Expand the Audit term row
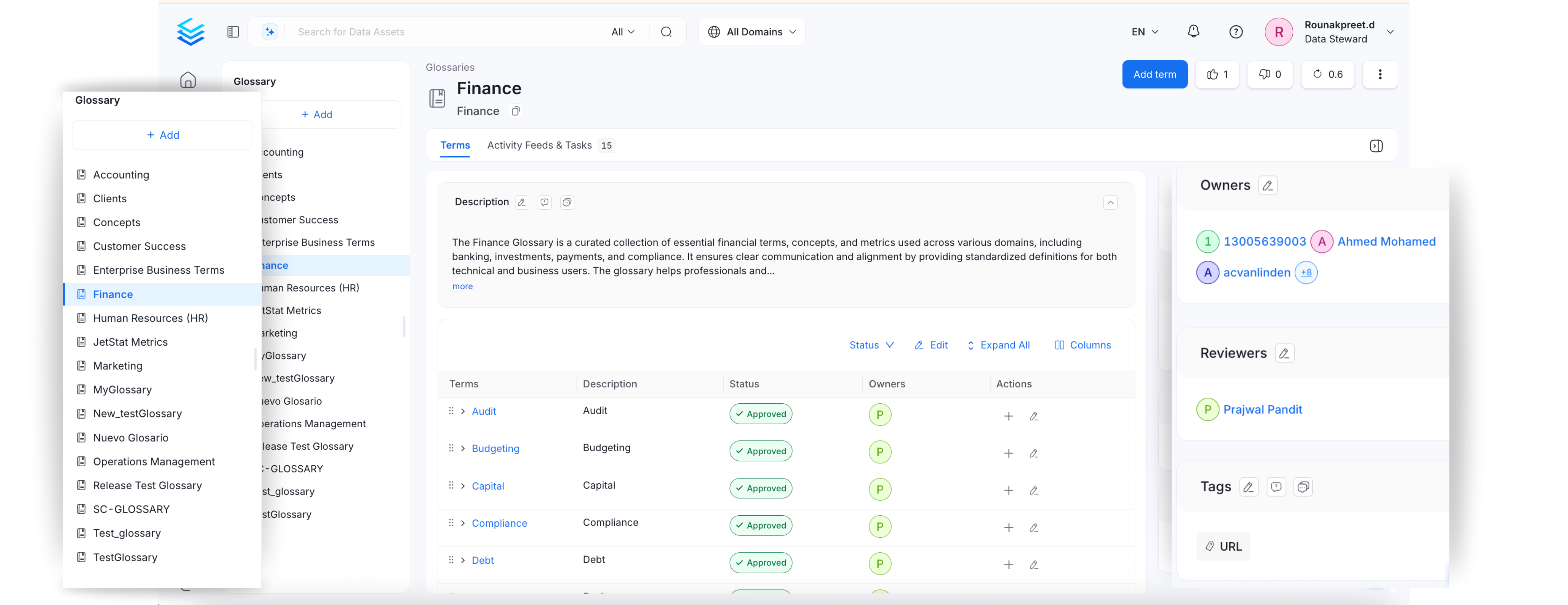 463,411
